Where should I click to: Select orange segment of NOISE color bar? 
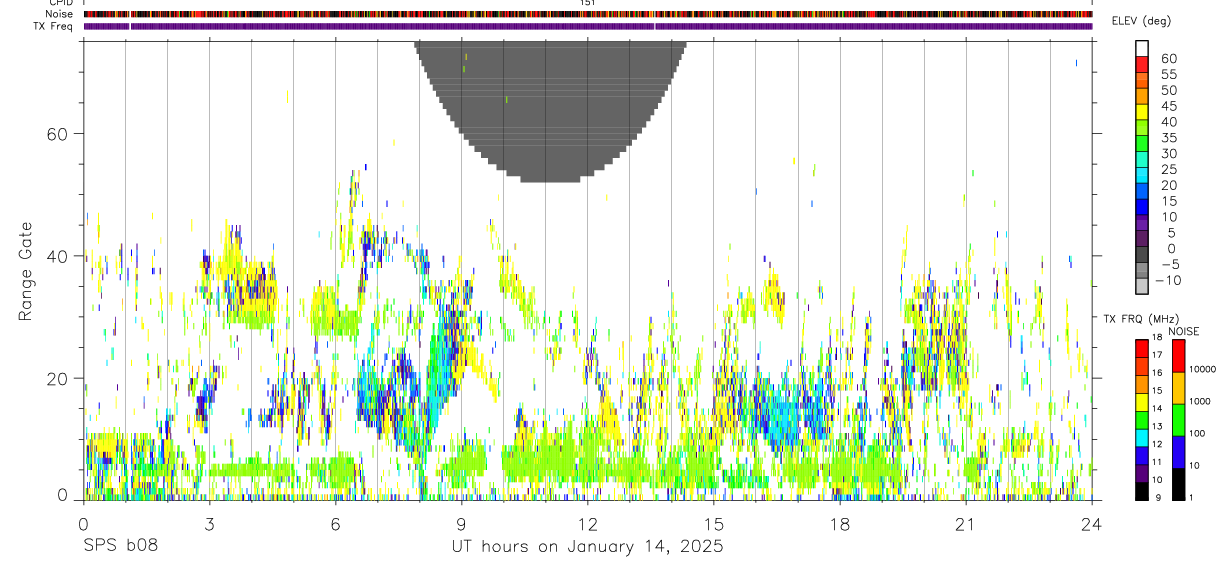coord(1179,388)
